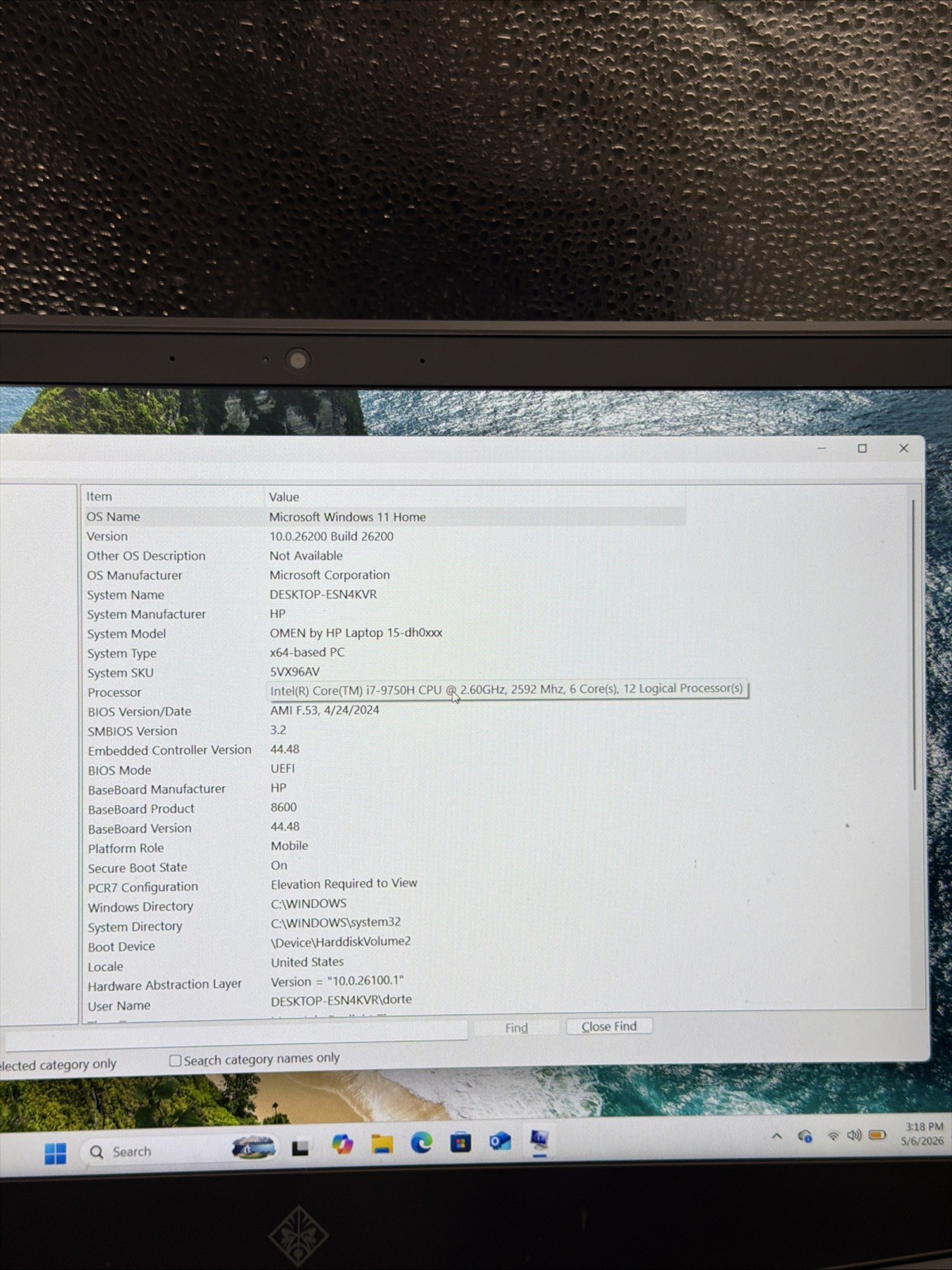The image size is (952, 1270).
Task: Select the System Name row label
Action: coord(125,595)
